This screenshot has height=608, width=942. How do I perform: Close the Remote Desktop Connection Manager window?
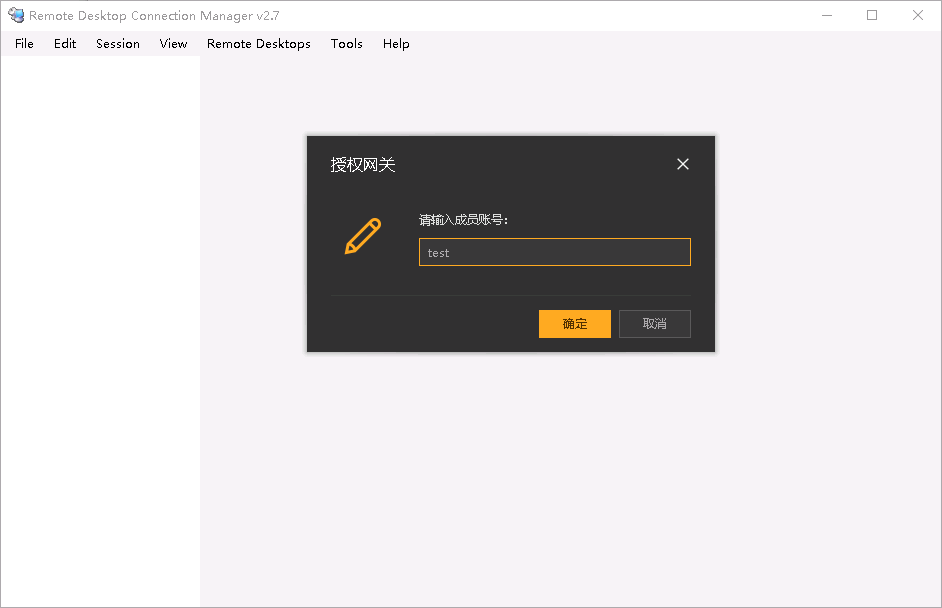click(917, 16)
